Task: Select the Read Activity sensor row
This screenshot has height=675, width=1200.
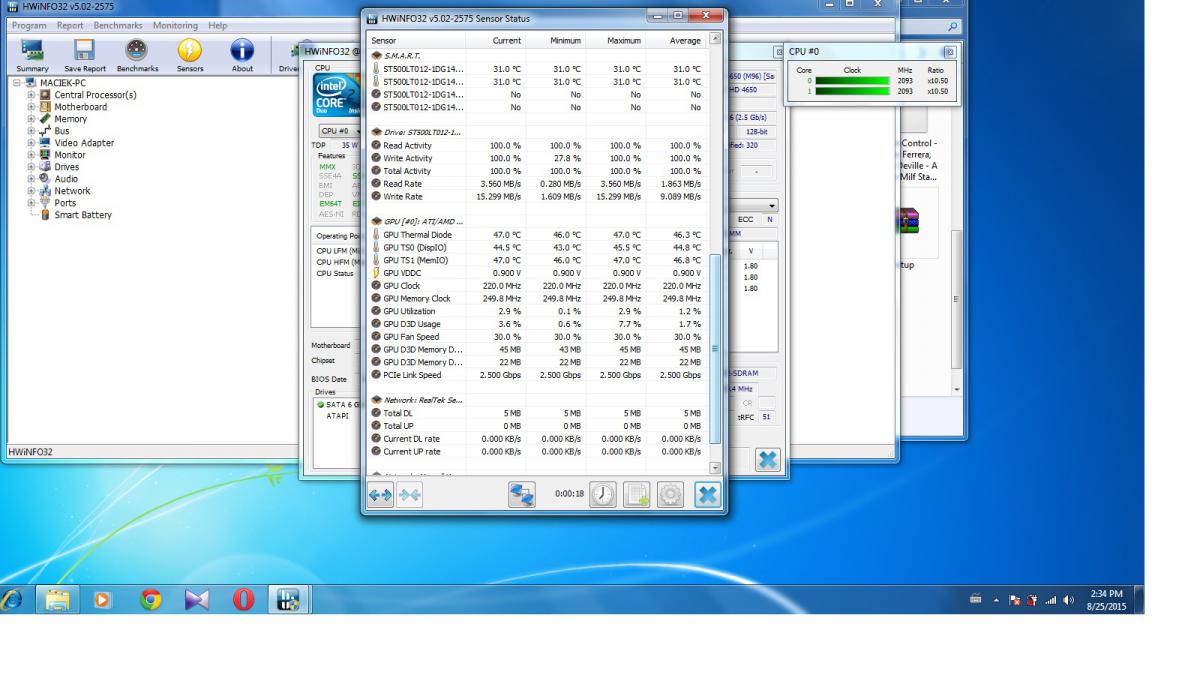Action: tap(537, 146)
